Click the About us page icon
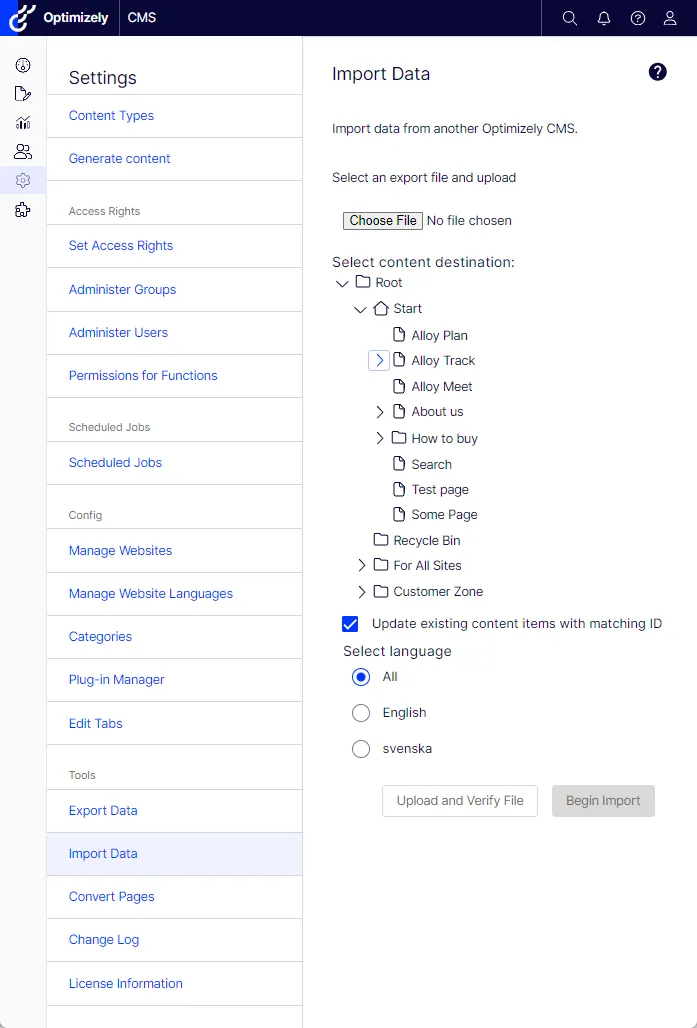This screenshot has width=697, height=1028. (x=399, y=411)
